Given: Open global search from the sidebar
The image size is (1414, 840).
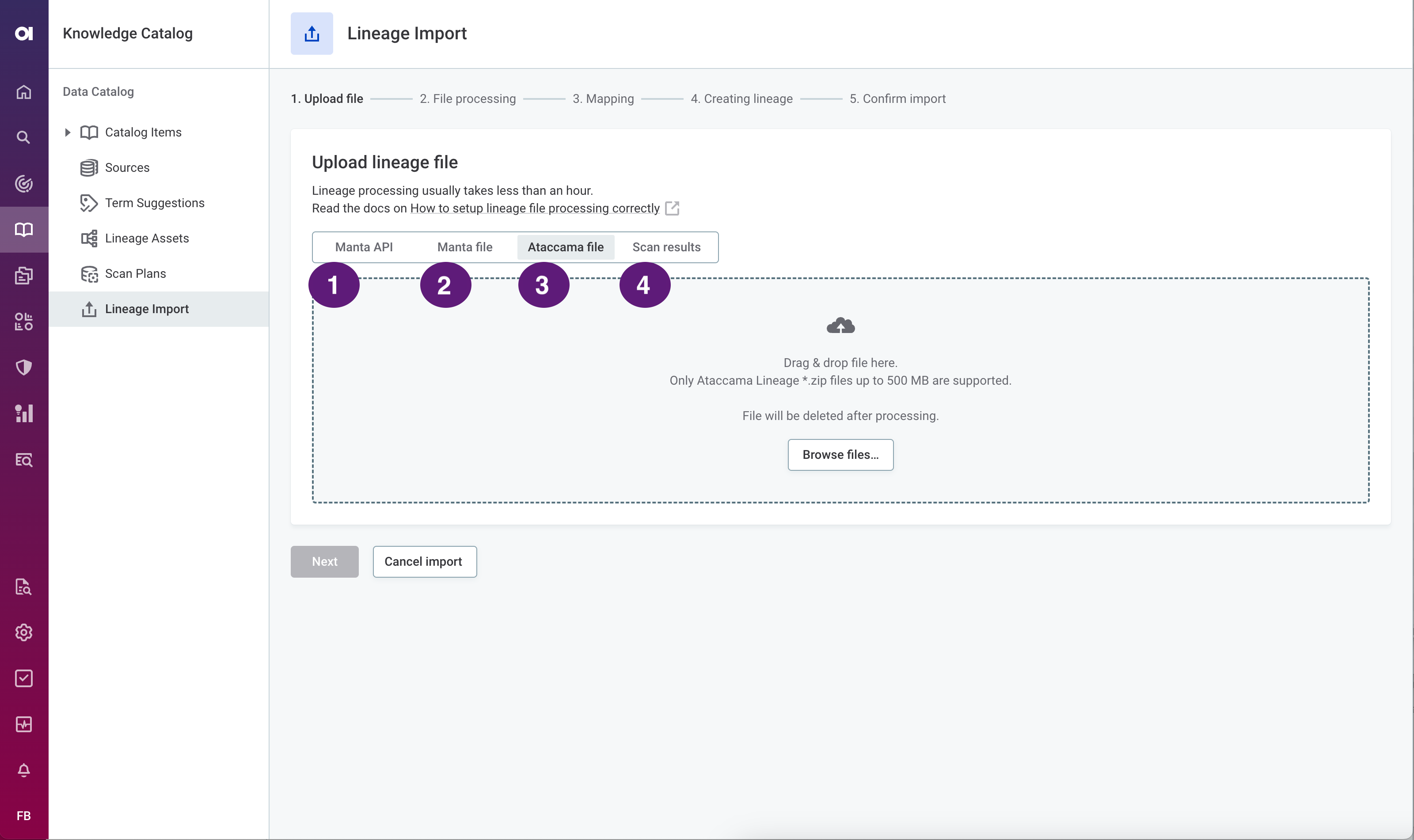Looking at the screenshot, I should [24, 137].
